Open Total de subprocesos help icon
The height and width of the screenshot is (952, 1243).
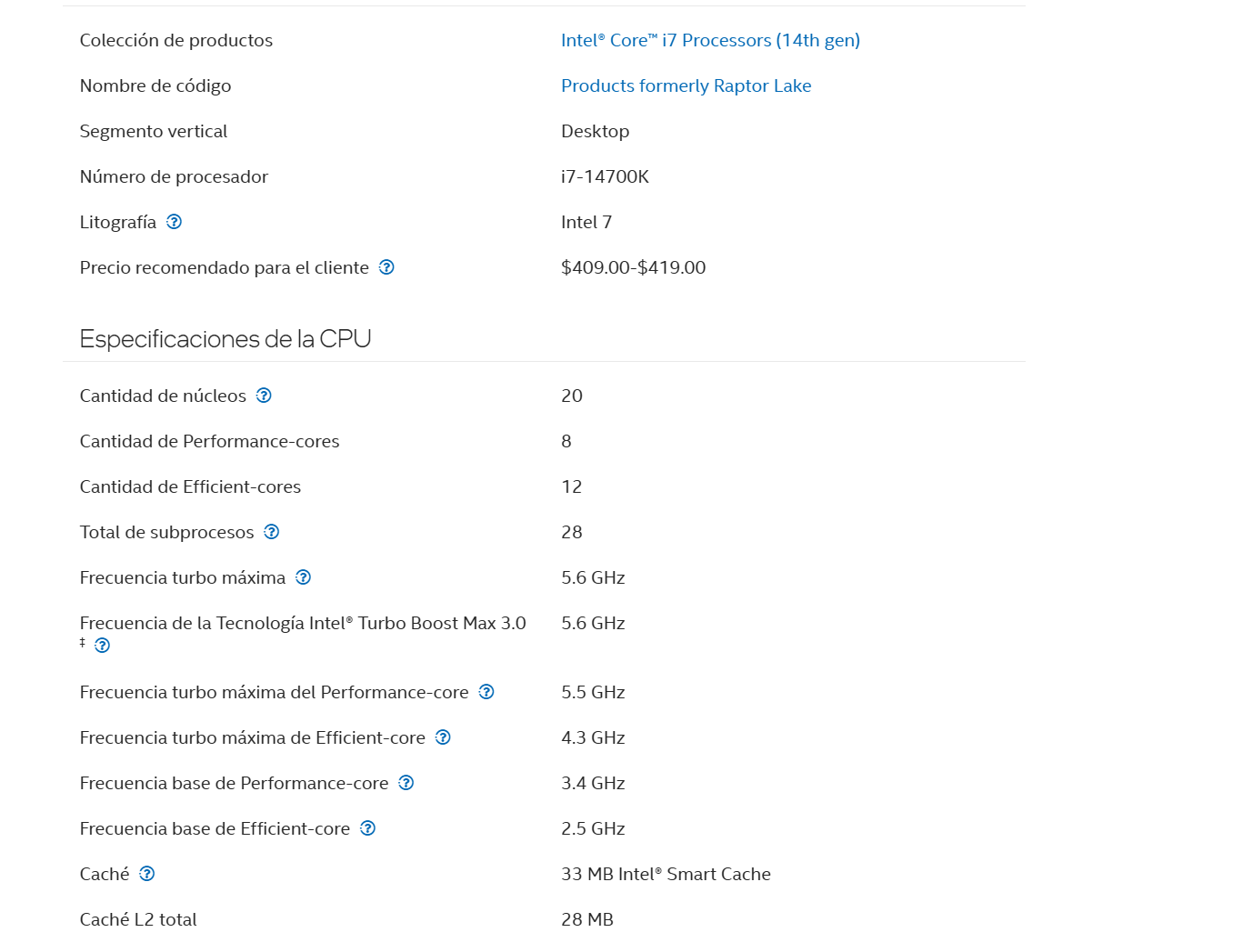[x=272, y=532]
